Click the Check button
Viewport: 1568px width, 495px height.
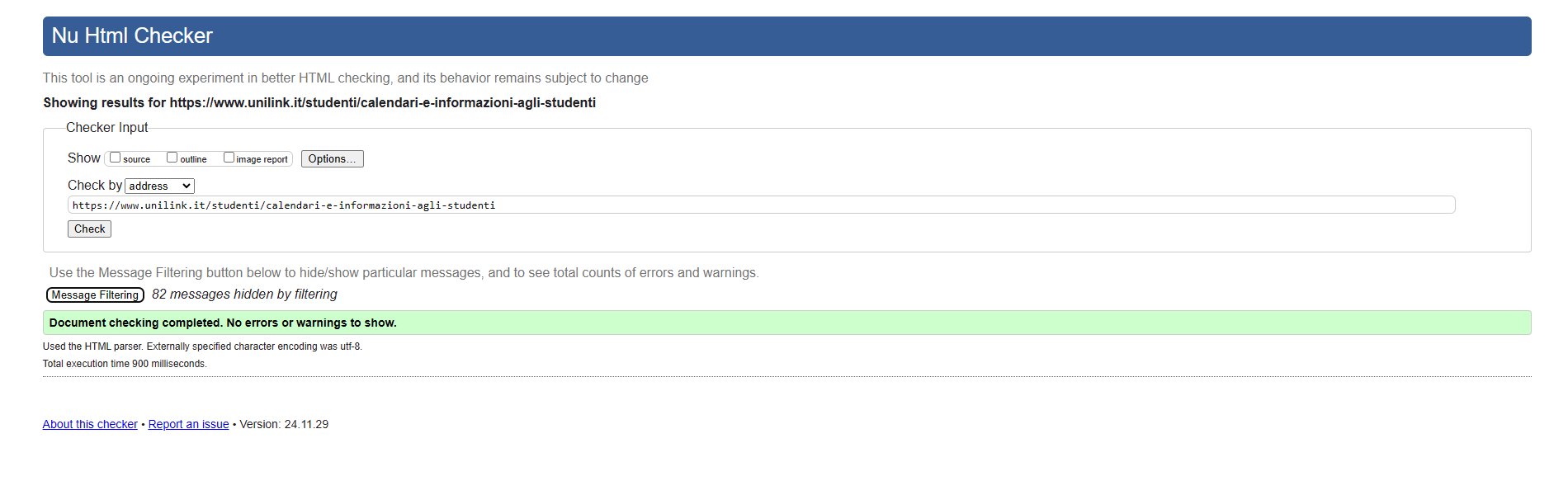click(89, 229)
